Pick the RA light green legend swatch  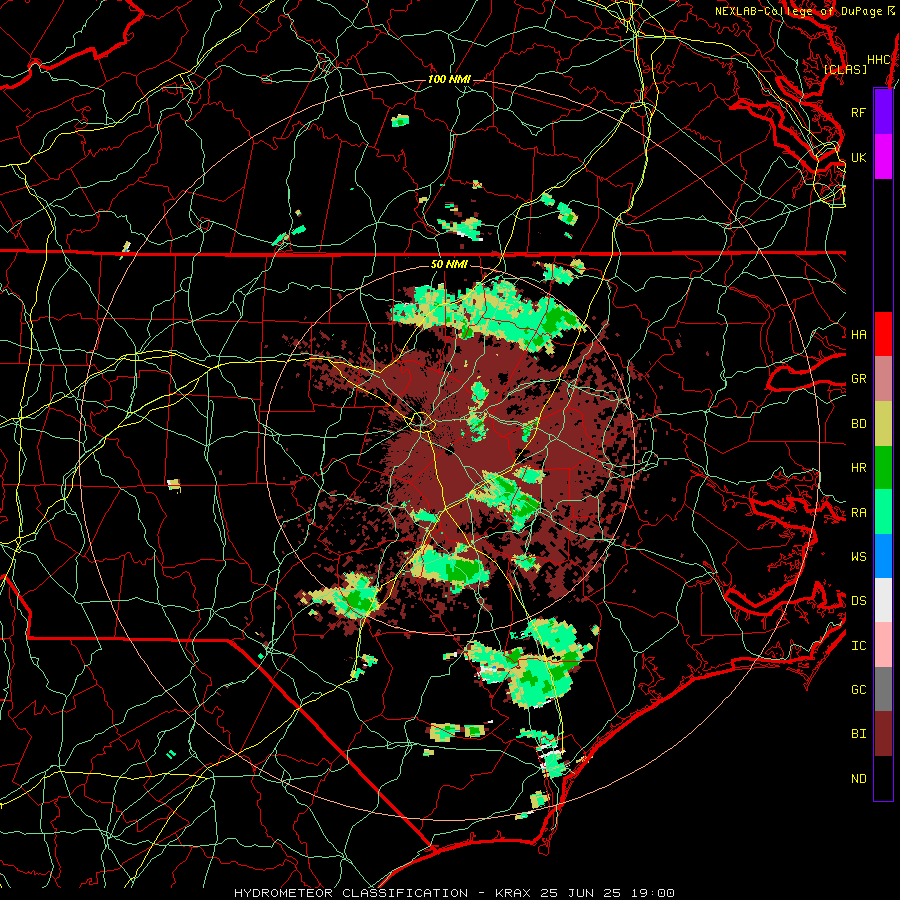point(883,512)
